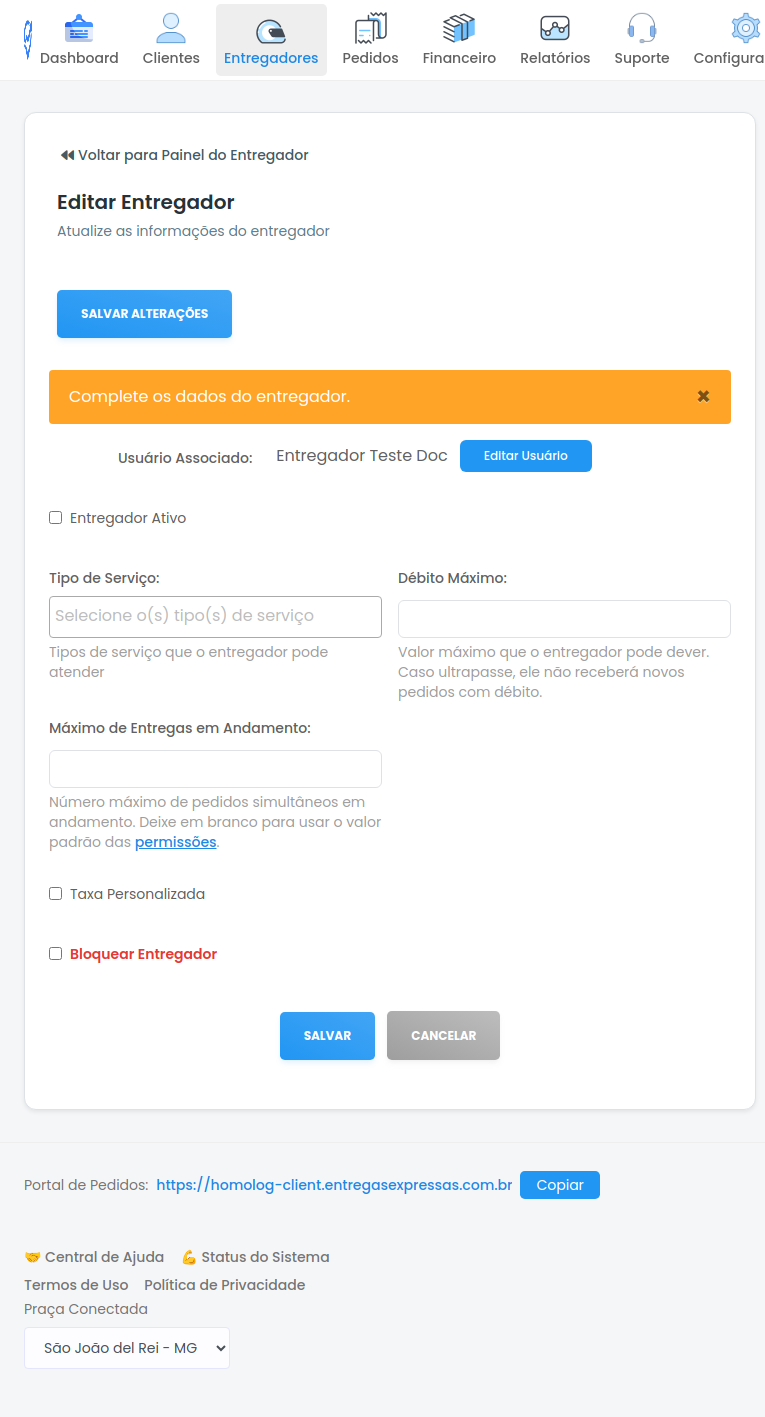Toggle the Taxa Personalizada option
The image size is (765, 1417).
point(55,893)
